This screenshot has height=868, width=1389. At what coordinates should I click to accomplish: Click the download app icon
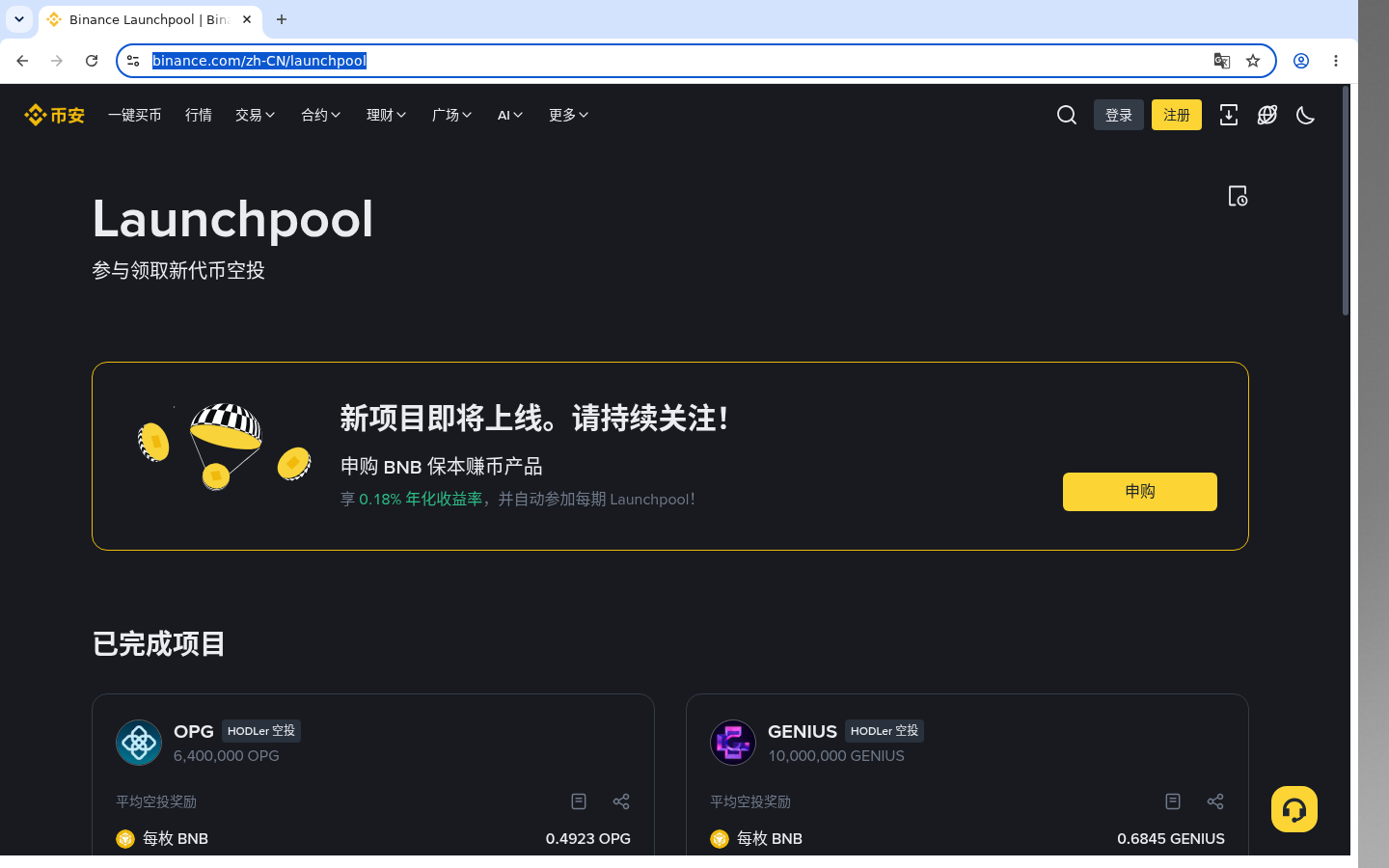pos(1229,115)
